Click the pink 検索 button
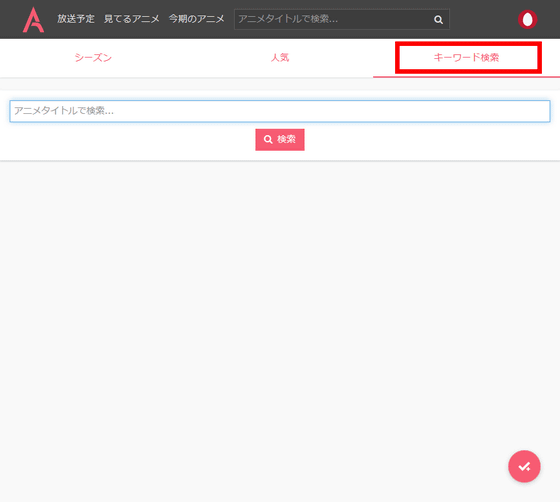 click(280, 140)
